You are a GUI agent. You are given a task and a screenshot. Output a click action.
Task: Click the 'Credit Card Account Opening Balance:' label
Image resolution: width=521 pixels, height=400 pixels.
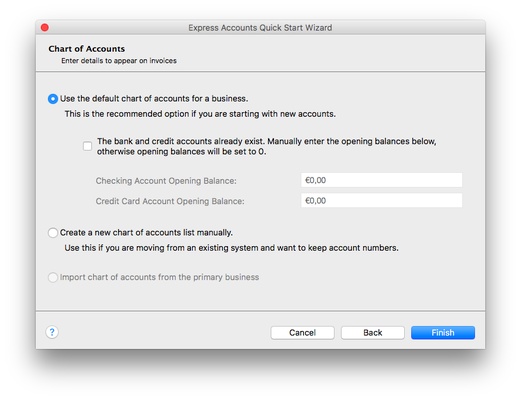click(170, 201)
